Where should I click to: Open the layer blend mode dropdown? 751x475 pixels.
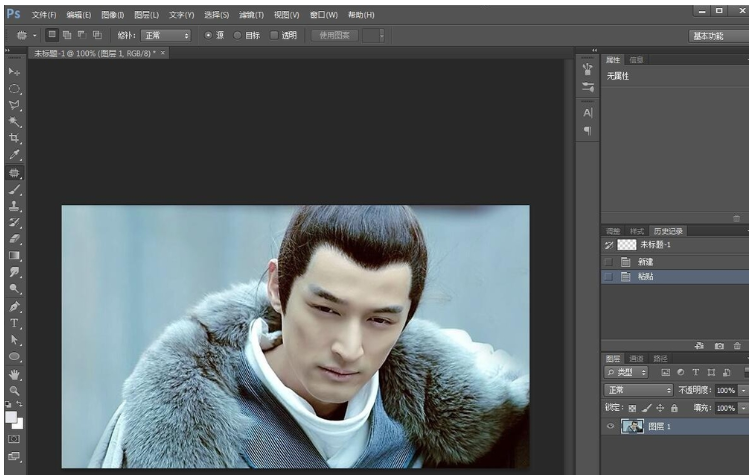[639, 390]
